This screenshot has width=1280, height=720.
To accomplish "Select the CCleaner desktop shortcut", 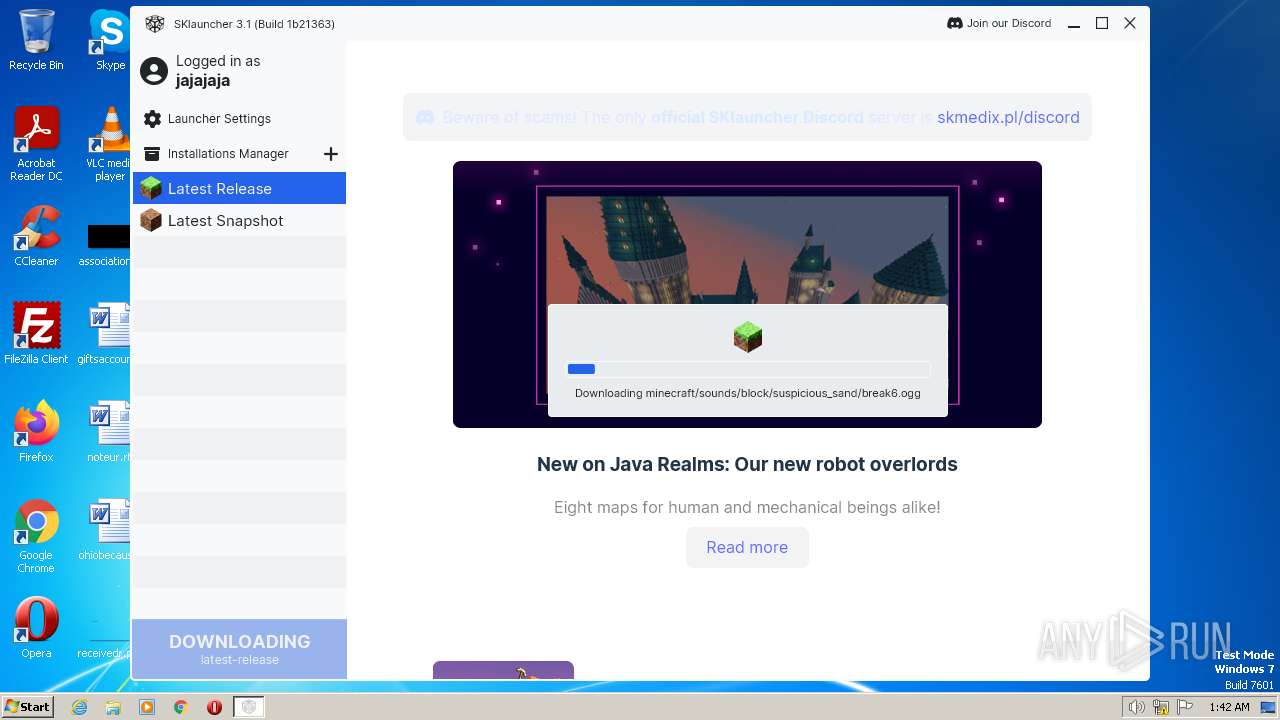I will coord(36,236).
